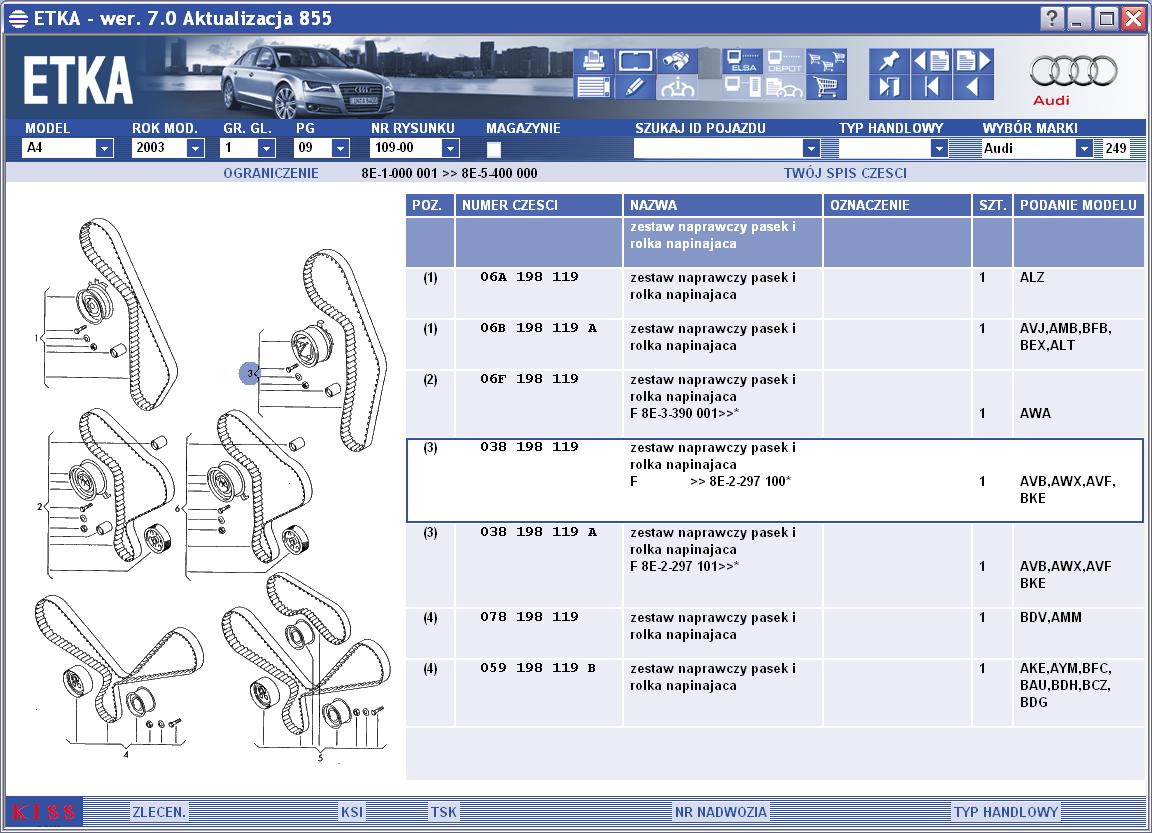1152x833 pixels.
Task: Click the NUMER CZESCI column header
Action: click(x=539, y=205)
